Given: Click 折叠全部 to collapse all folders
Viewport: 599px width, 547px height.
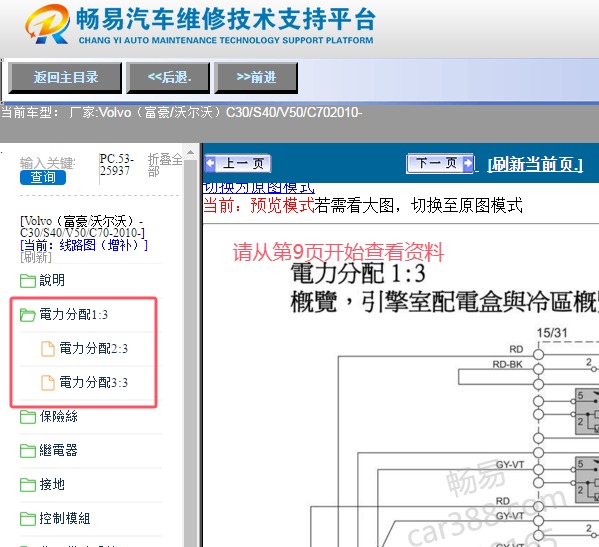Looking at the screenshot, I should tap(165, 165).
